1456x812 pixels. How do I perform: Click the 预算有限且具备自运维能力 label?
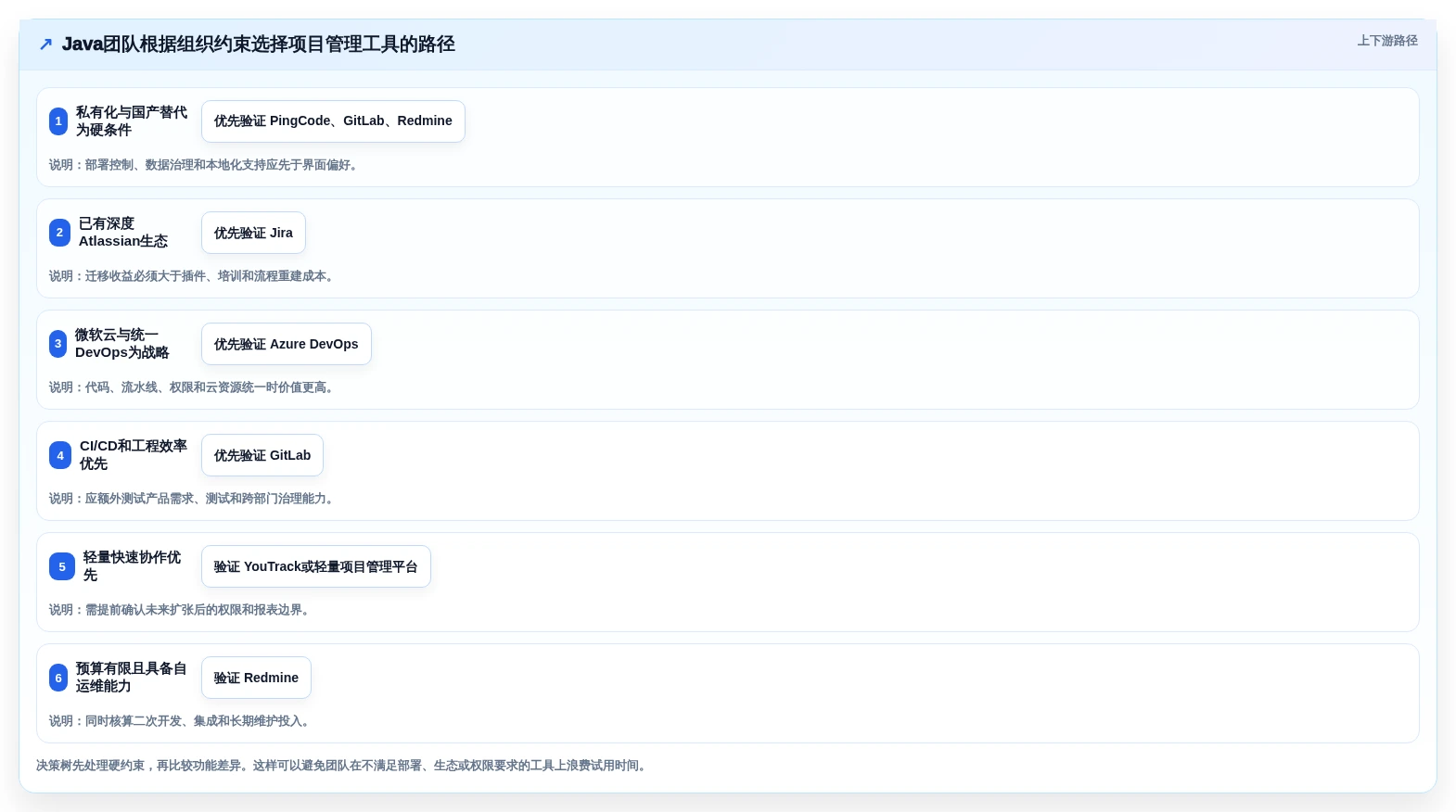(x=132, y=678)
